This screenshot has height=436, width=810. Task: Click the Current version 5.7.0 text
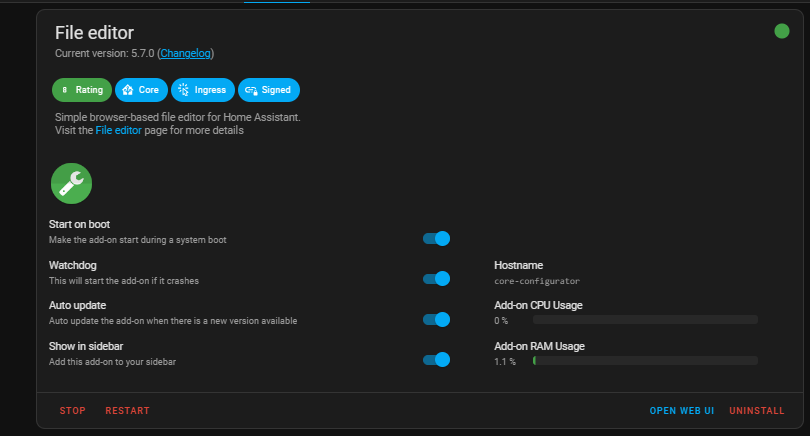pyautogui.click(x=105, y=53)
